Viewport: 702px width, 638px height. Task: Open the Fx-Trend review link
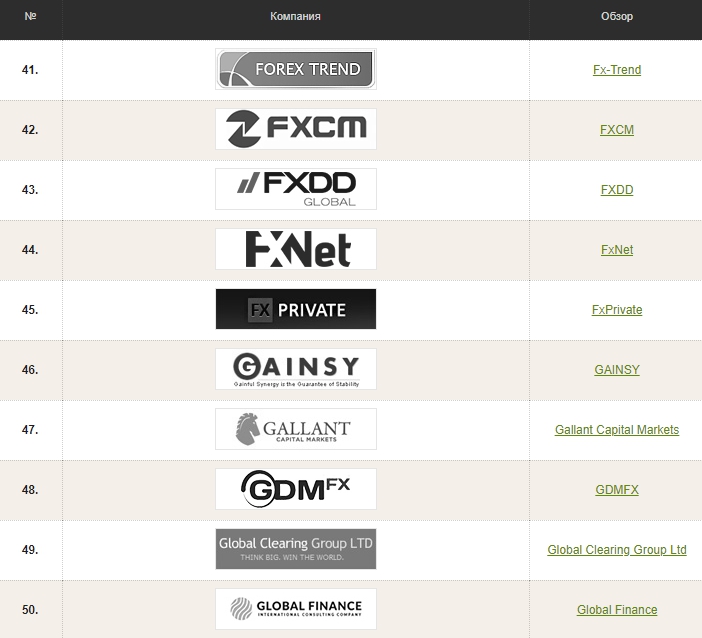tap(616, 70)
